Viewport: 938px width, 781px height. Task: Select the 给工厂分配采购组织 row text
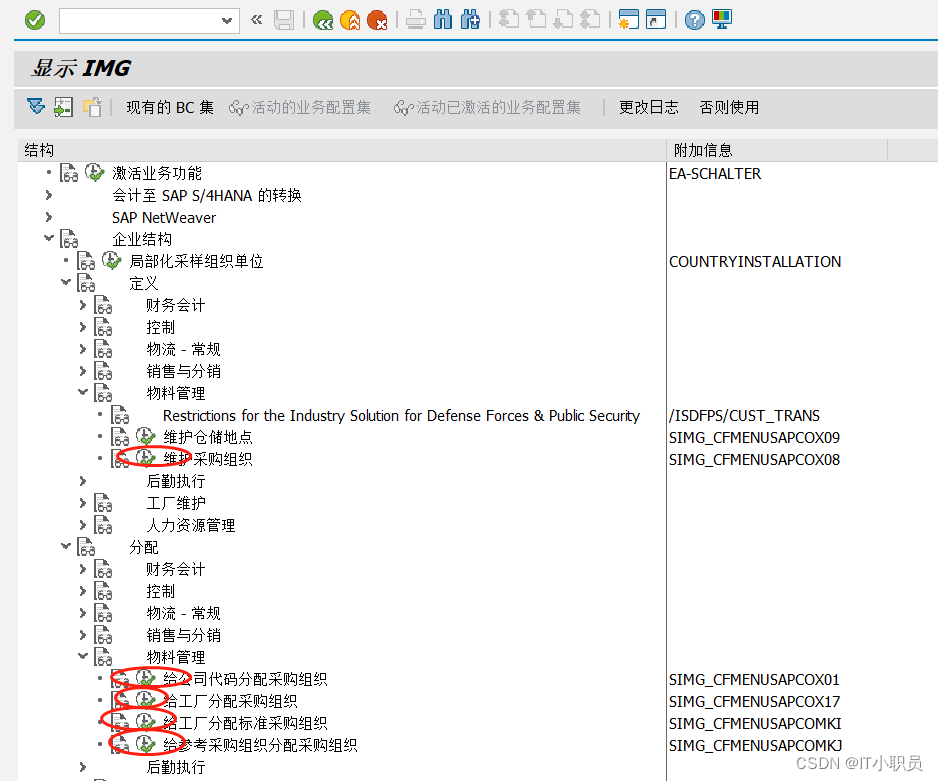tap(230, 701)
